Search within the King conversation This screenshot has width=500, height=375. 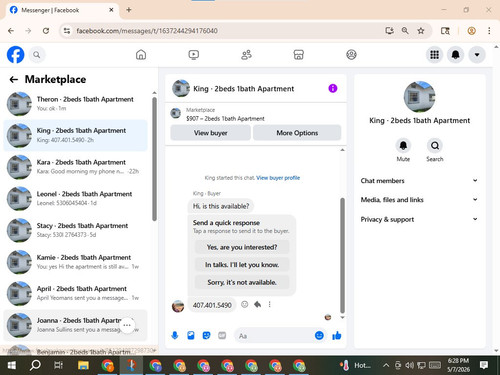(435, 146)
